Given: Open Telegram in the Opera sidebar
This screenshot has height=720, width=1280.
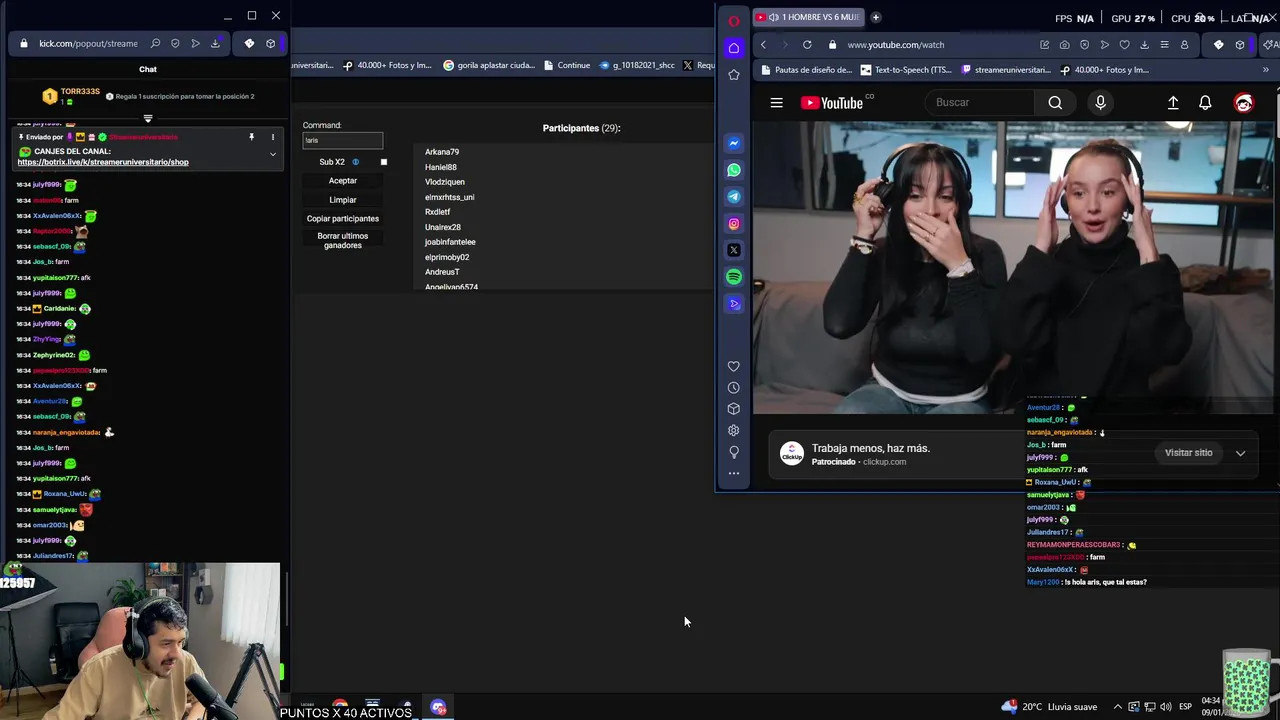Looking at the screenshot, I should point(734,197).
